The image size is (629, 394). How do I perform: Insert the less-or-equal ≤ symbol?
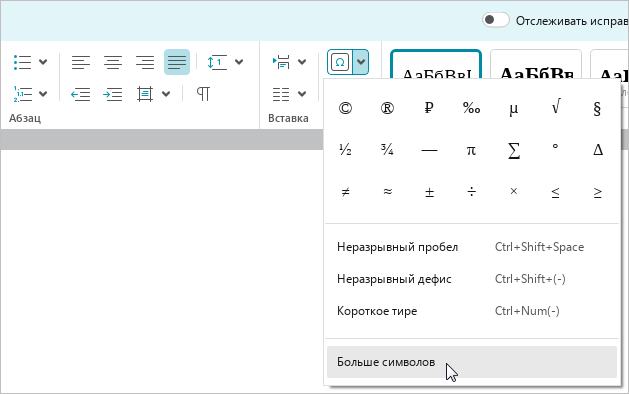click(x=556, y=192)
